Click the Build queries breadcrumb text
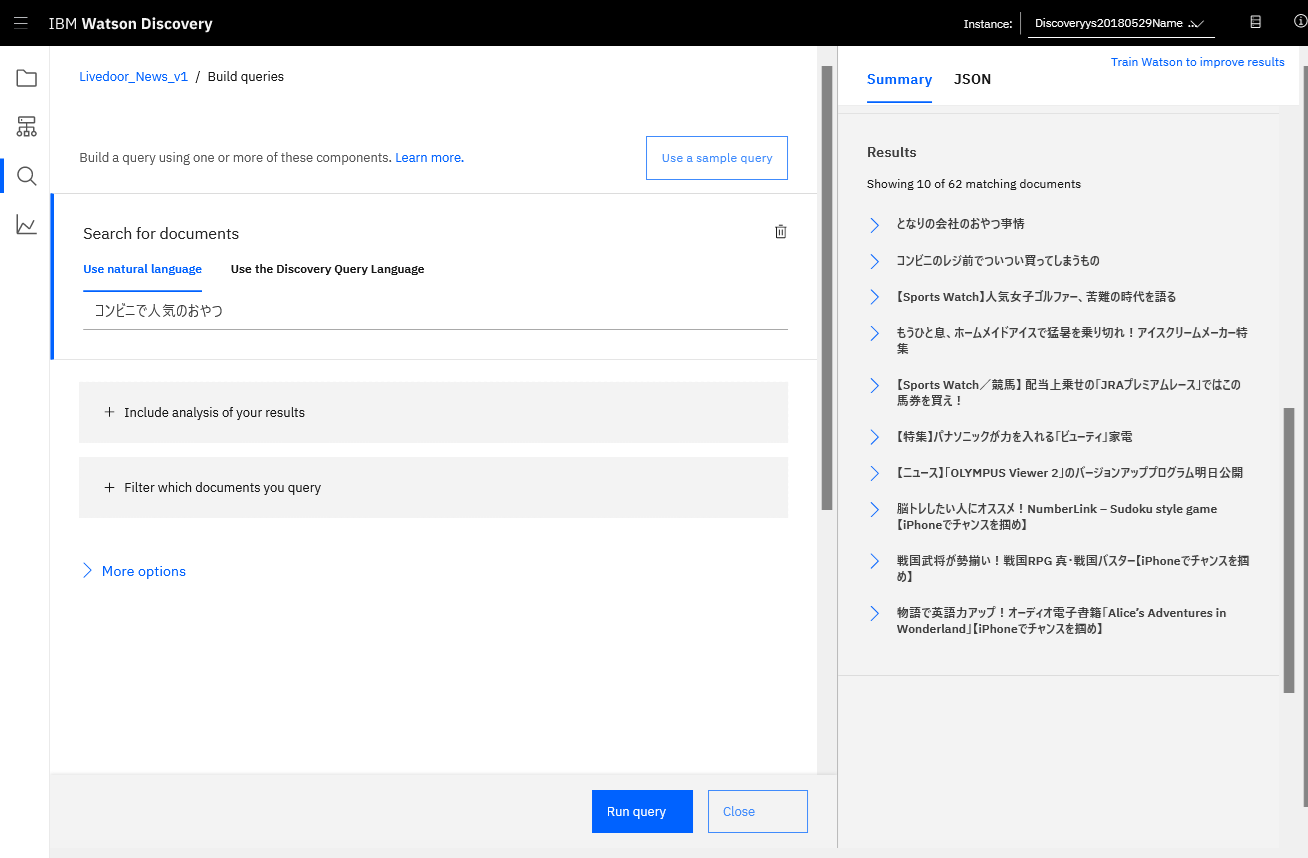 coord(245,77)
